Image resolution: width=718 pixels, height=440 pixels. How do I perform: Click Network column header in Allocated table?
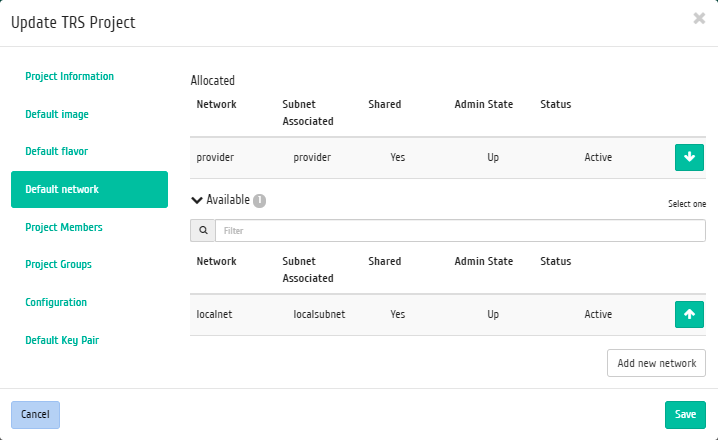point(217,104)
